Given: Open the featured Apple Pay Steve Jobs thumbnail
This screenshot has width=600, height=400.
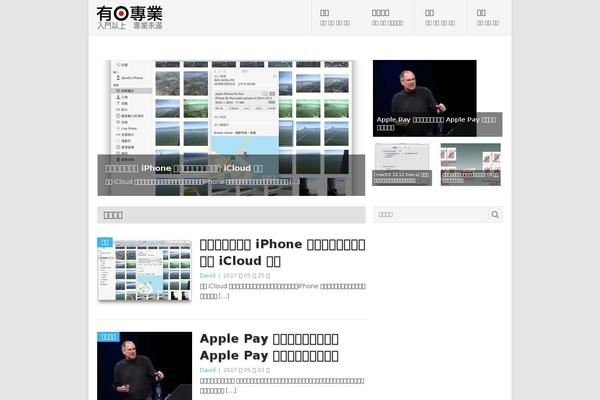Looking at the screenshot, I should [x=425, y=98].
